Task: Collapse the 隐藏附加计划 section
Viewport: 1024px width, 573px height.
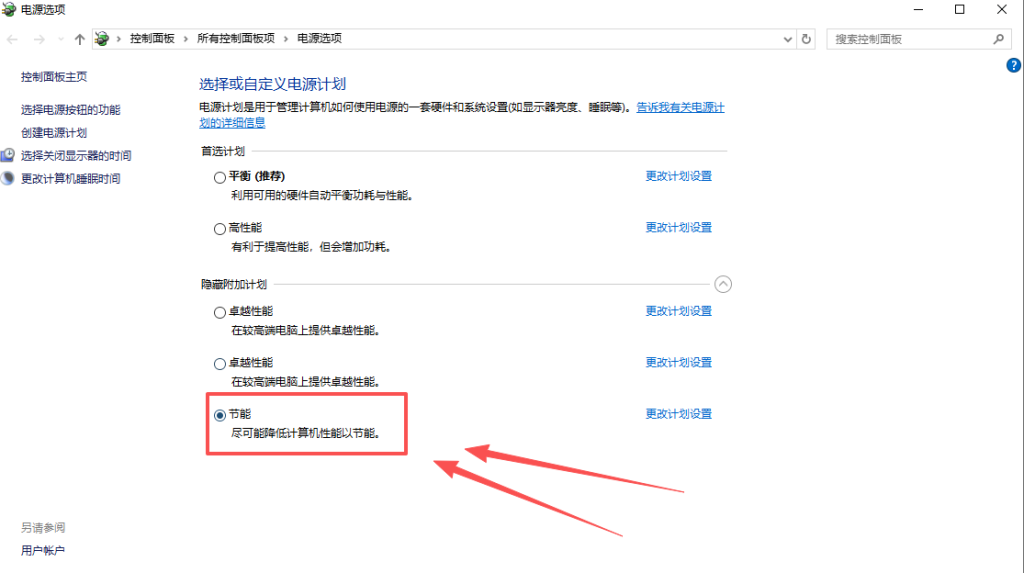Action: (x=724, y=284)
